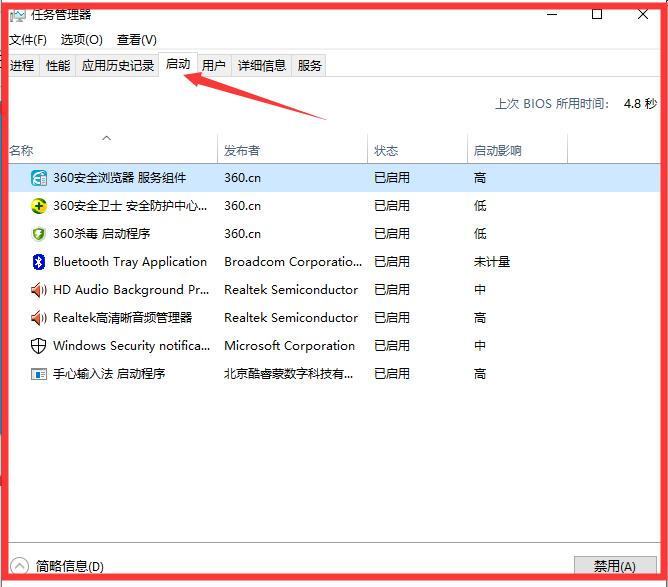Switch to the 详细信息 tab
668x587 pixels.
click(x=262, y=66)
